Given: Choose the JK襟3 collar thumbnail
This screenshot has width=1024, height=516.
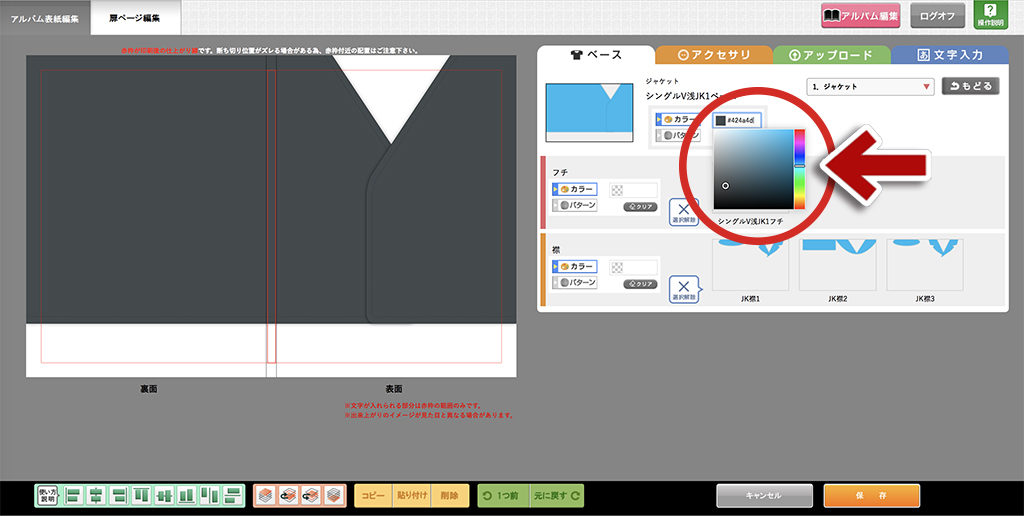Looking at the screenshot, I should pos(925,265).
